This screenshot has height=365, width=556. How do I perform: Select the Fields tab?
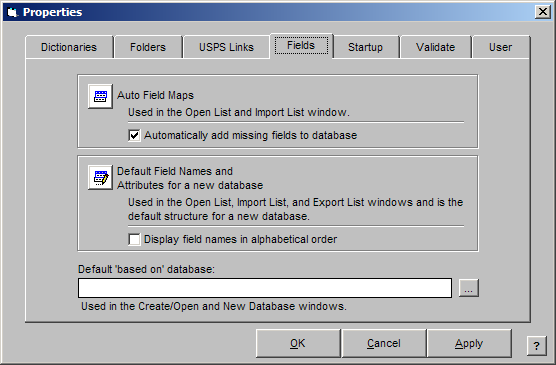coord(301,46)
